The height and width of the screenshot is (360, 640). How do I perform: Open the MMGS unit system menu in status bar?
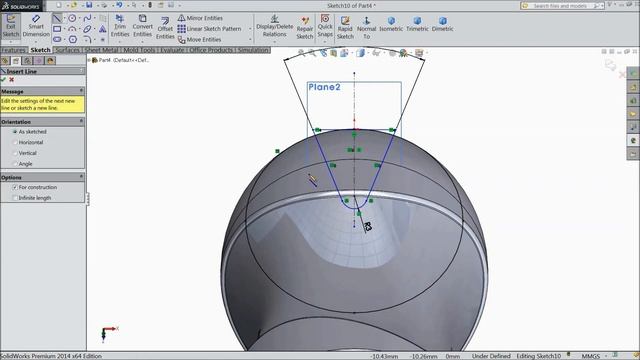591,356
